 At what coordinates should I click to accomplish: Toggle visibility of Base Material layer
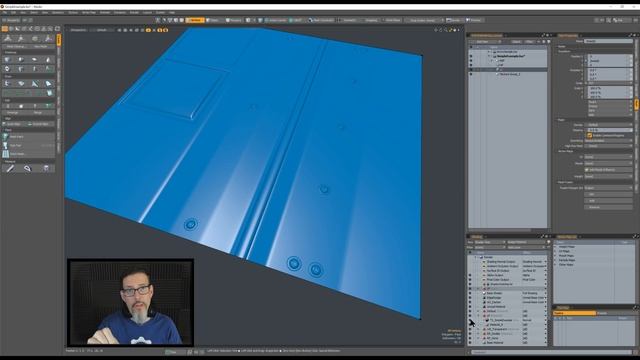click(x=470, y=342)
